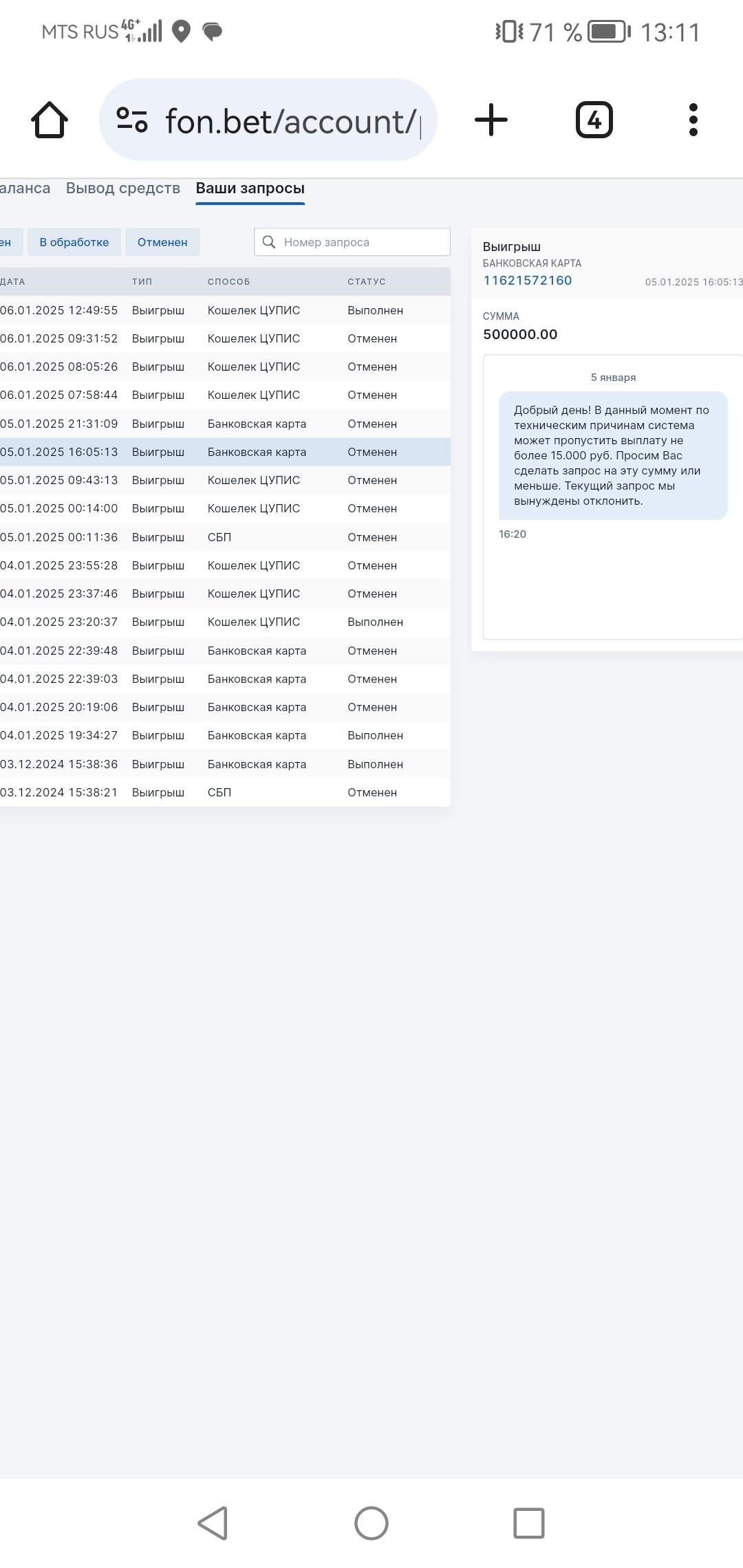Click request number link 11621572160

(x=528, y=281)
